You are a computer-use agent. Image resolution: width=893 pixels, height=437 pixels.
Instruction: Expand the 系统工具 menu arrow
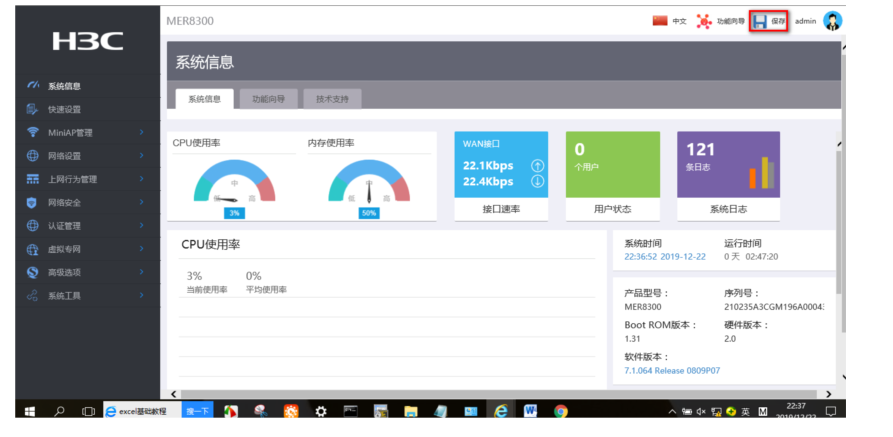pyautogui.click(x=141, y=296)
